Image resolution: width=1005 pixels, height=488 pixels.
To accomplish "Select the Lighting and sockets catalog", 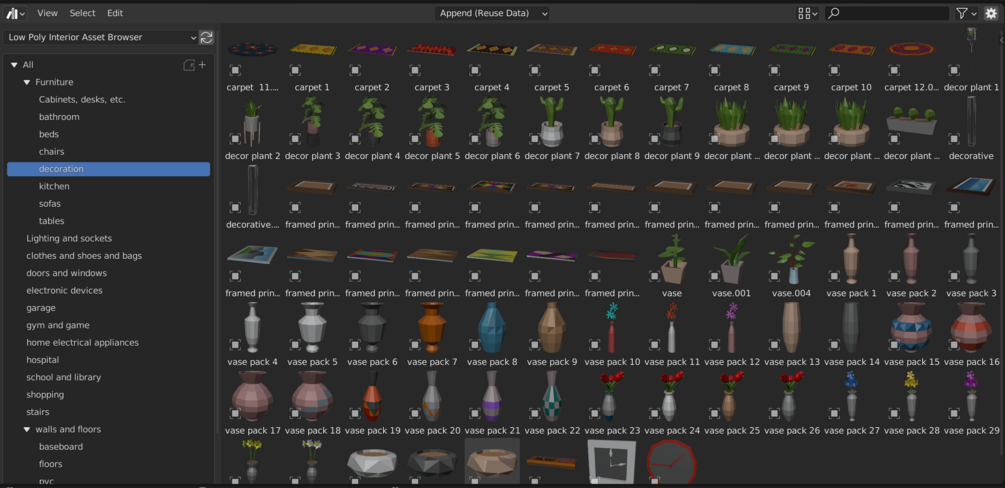I will coord(69,238).
